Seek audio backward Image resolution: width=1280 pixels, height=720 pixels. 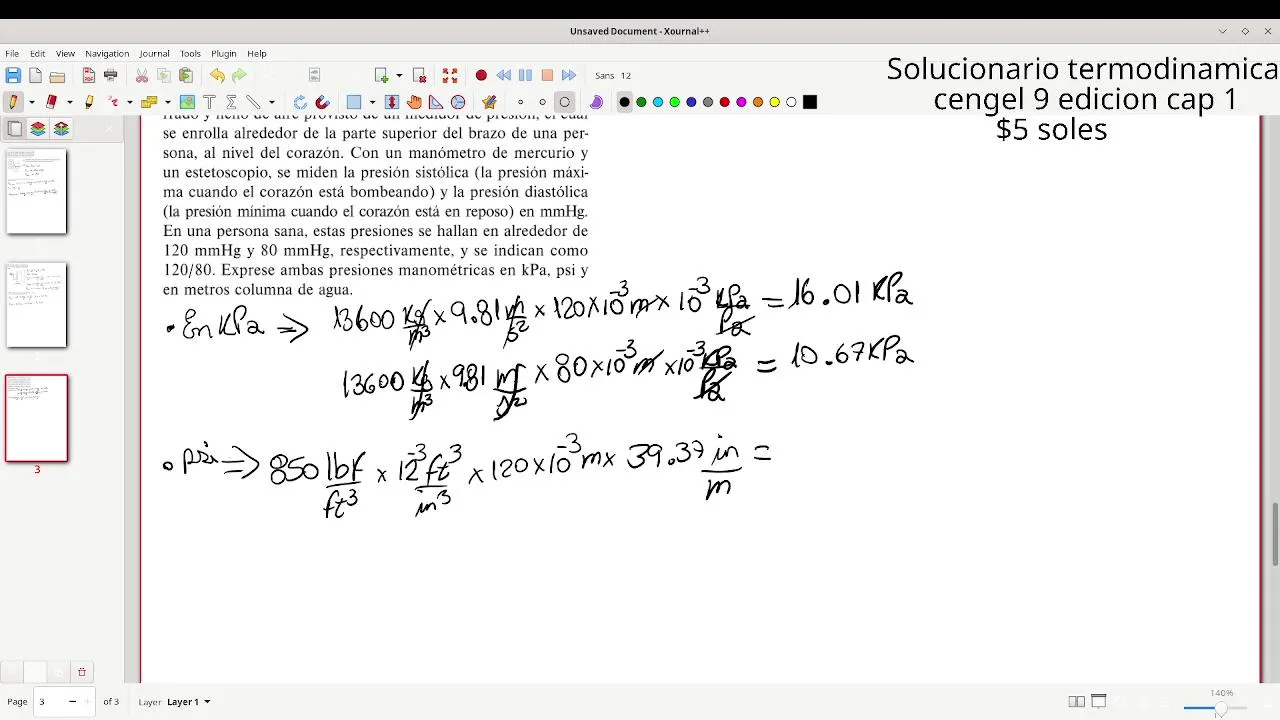[503, 75]
